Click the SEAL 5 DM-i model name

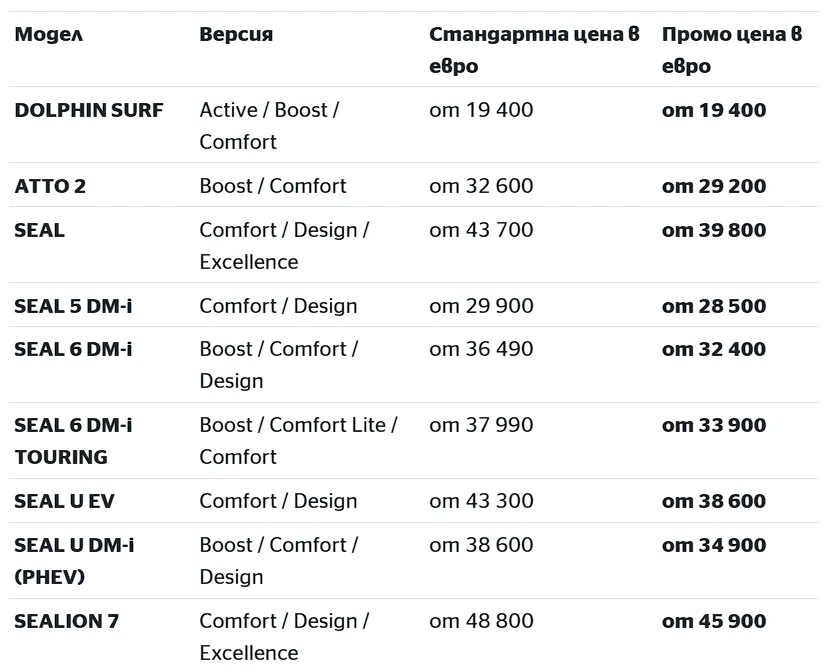[73, 306]
